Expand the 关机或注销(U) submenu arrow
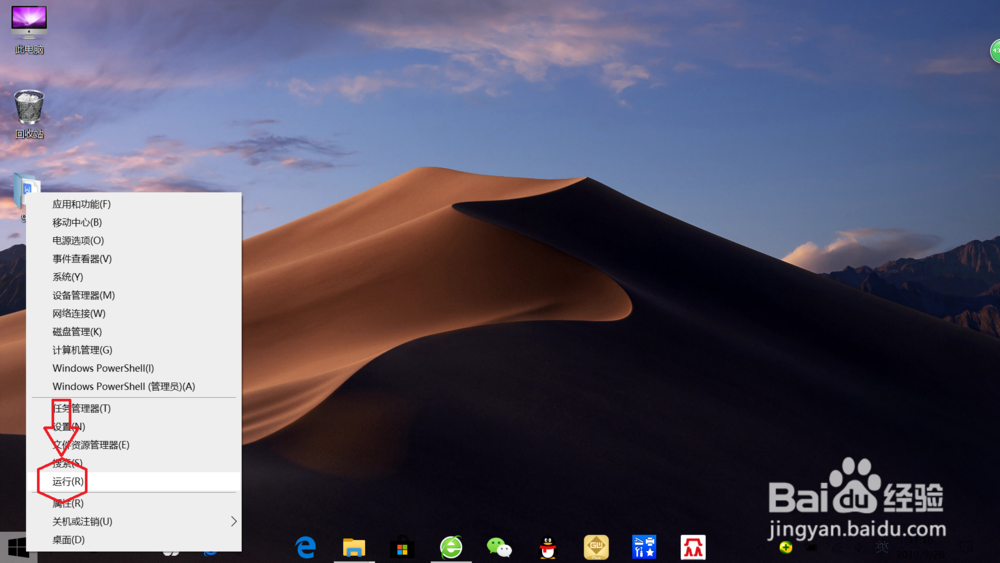This screenshot has width=1000, height=563. click(x=233, y=522)
